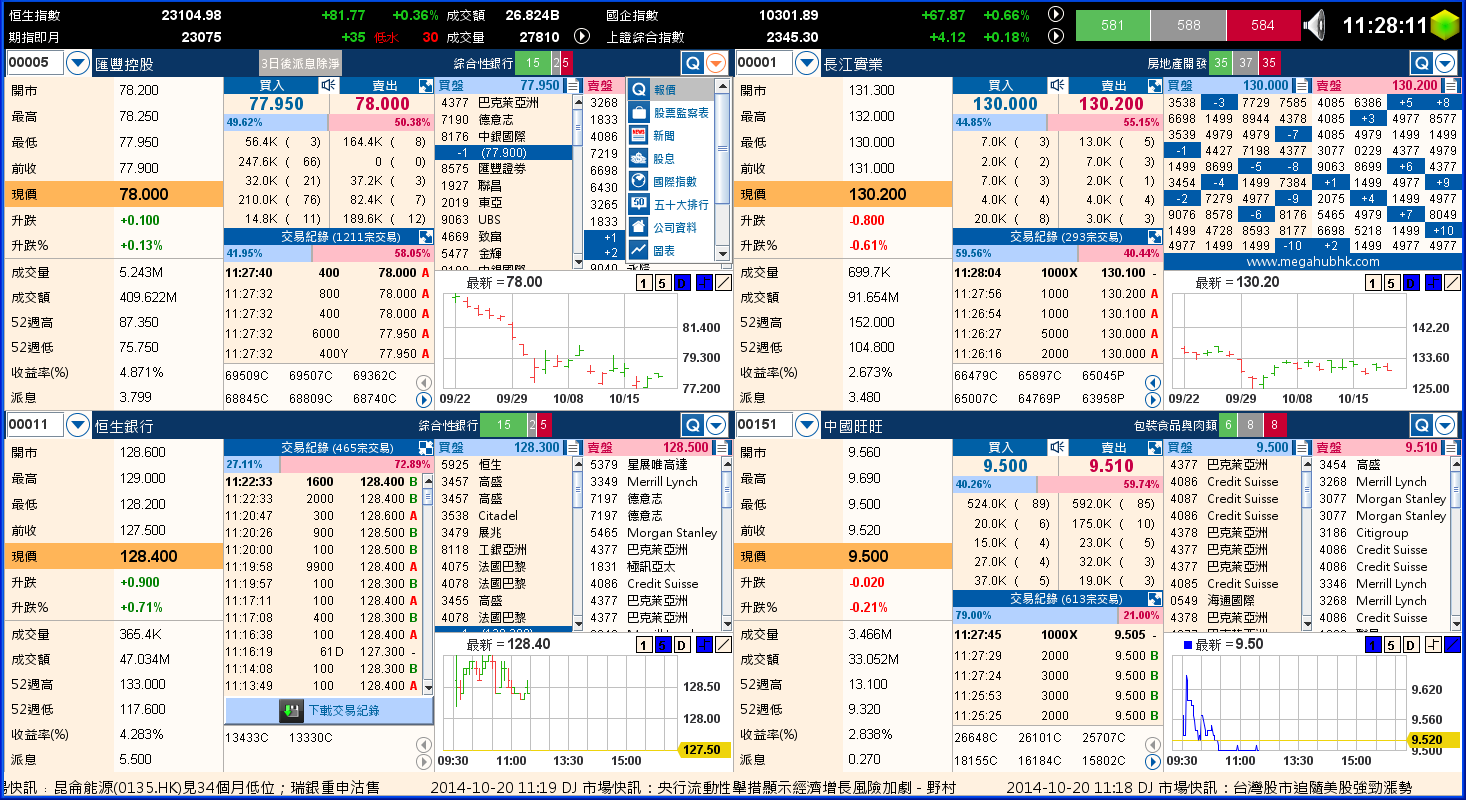
Task: Toggle sound alert on 00005 bid header
Action: 327,85
